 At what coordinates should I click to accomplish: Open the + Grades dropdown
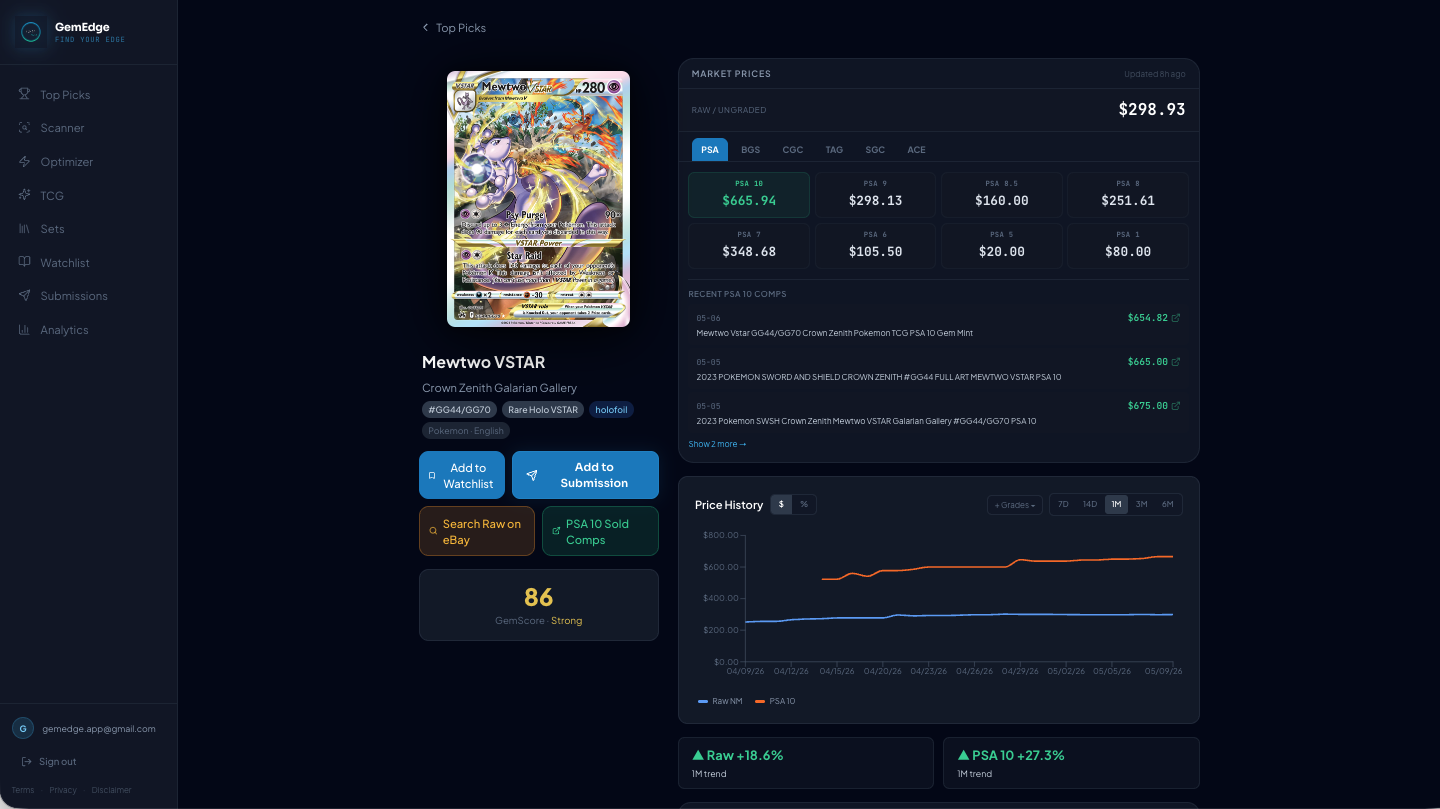coord(1015,505)
